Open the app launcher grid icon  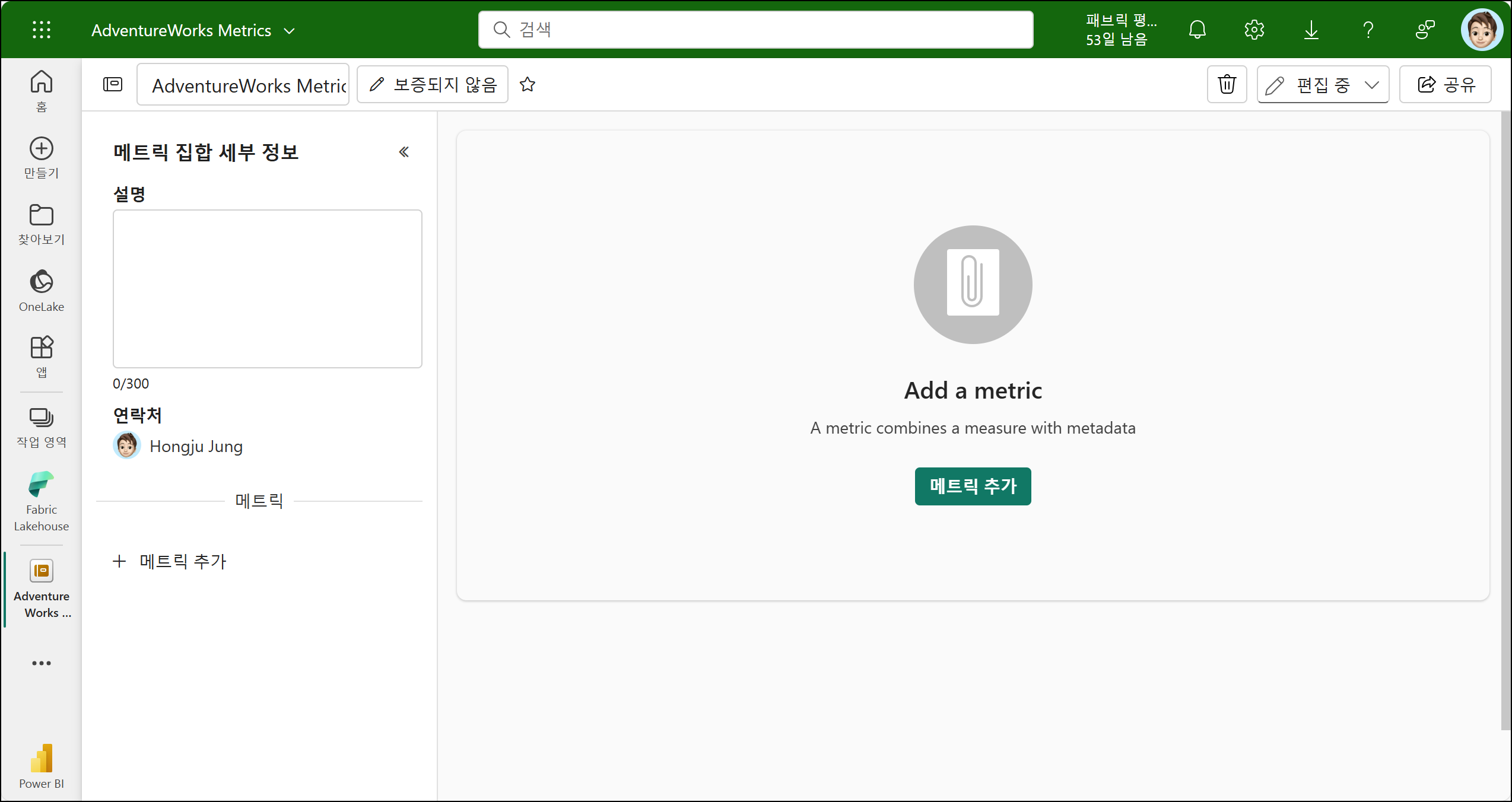click(x=41, y=30)
